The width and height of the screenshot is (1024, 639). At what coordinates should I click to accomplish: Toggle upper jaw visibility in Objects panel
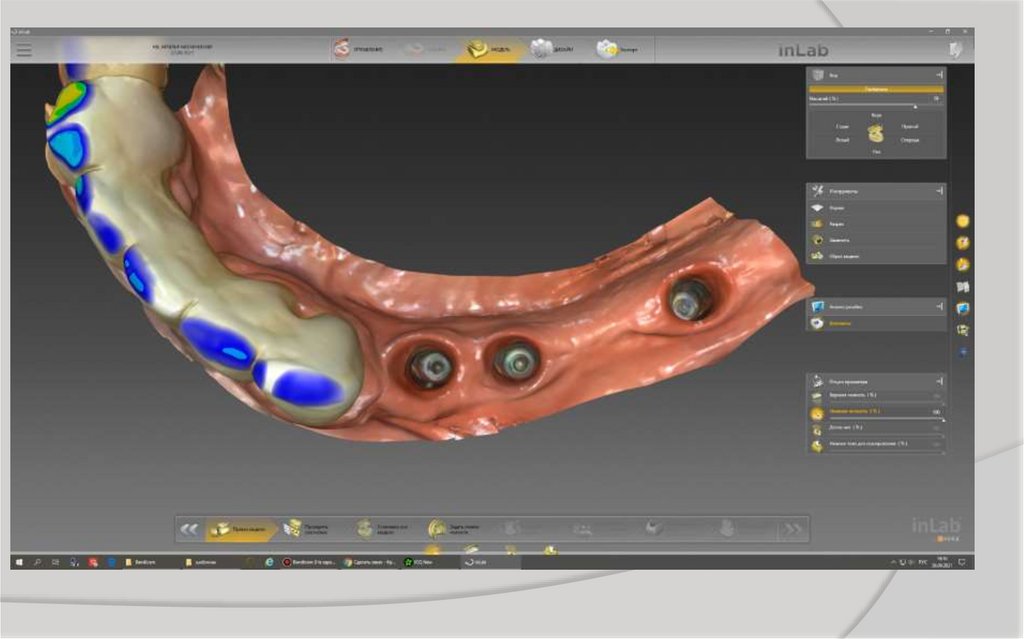coord(818,396)
